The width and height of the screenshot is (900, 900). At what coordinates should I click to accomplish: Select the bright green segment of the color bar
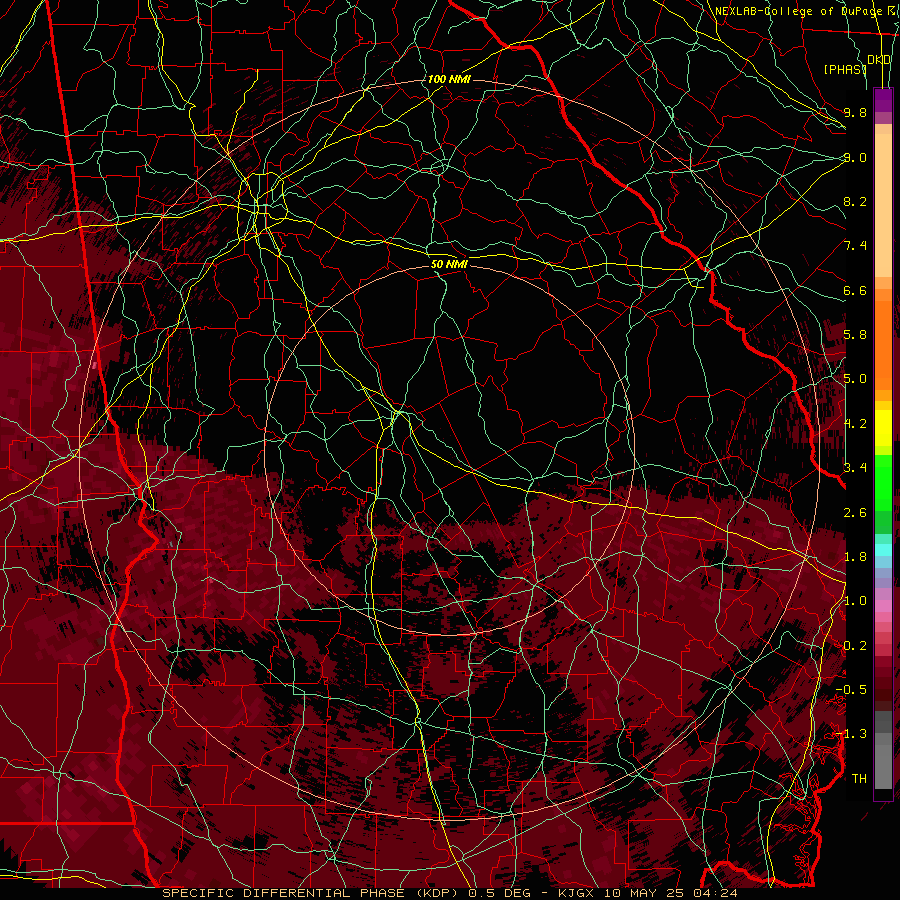(x=883, y=483)
